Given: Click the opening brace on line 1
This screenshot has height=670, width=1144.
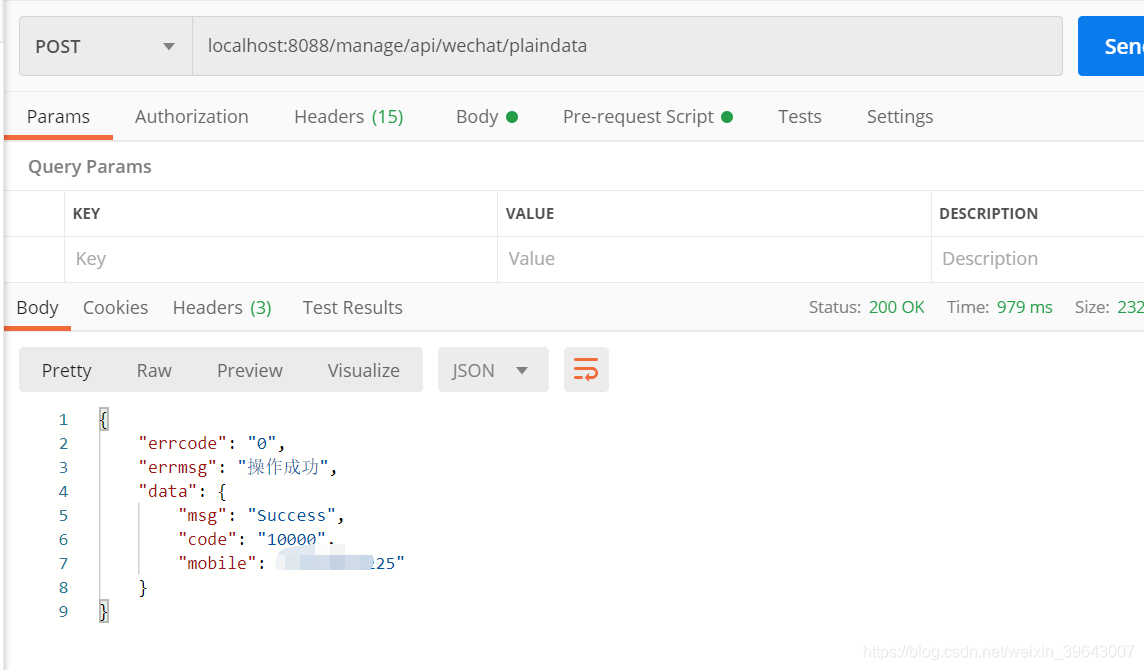Looking at the screenshot, I should pos(104,419).
